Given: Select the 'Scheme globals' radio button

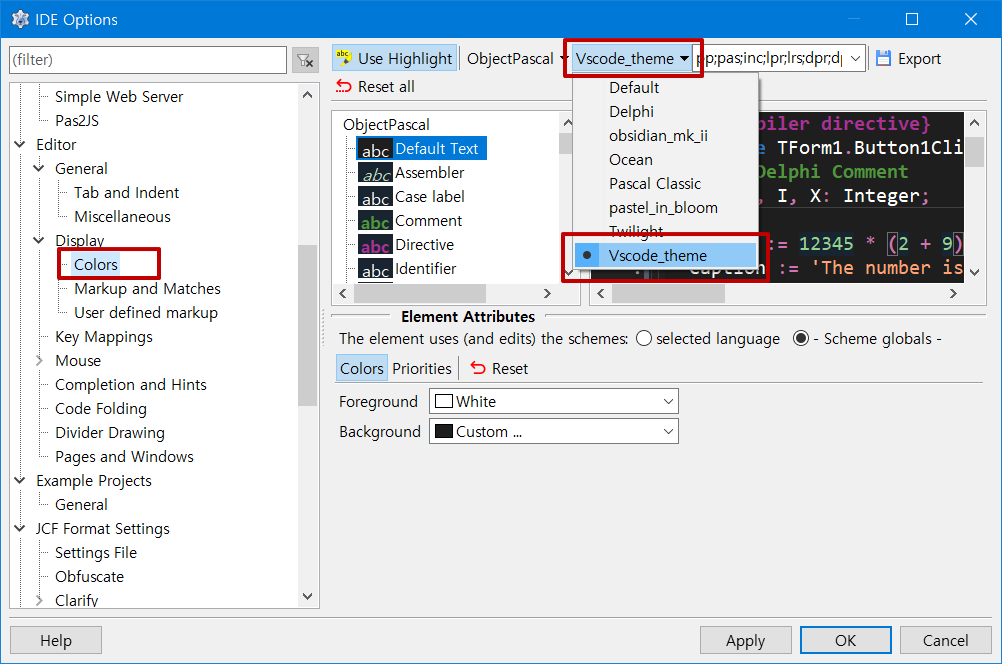Looking at the screenshot, I should click(x=801, y=339).
